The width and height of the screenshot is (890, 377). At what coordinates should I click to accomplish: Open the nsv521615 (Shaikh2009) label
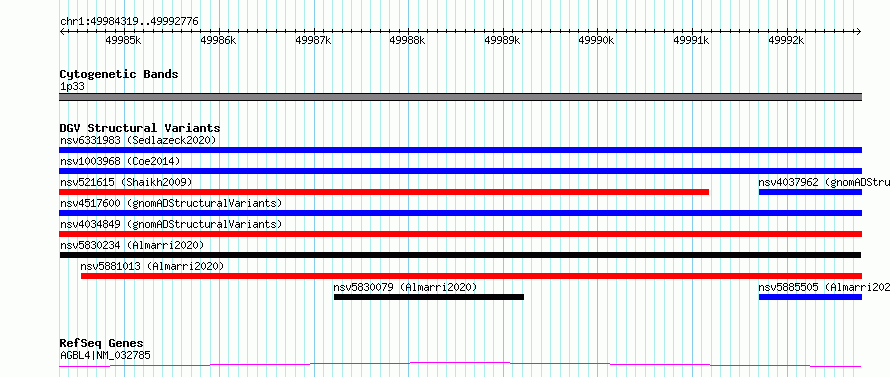tap(126, 182)
